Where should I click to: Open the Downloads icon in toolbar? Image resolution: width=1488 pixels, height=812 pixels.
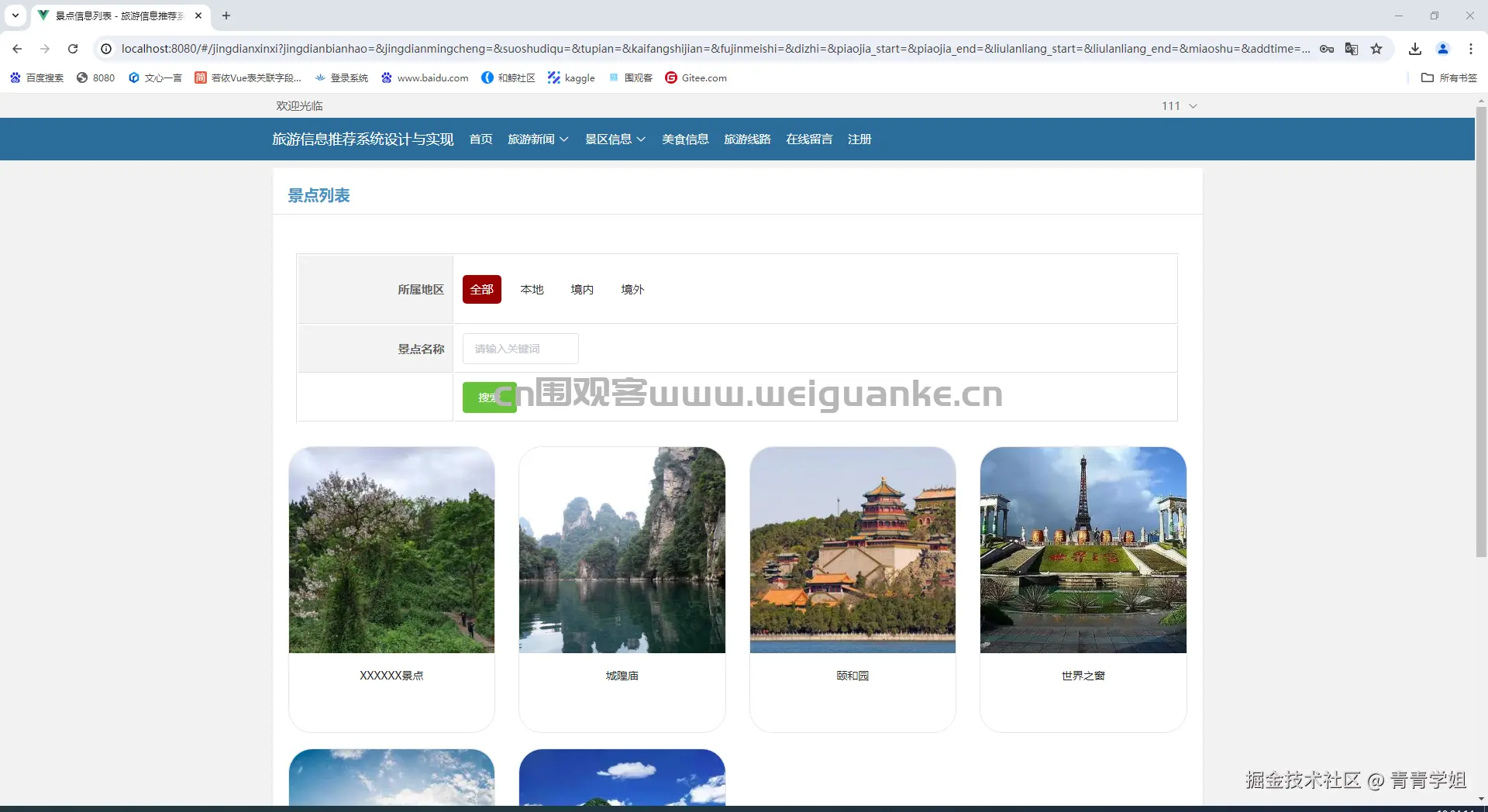[x=1415, y=48]
